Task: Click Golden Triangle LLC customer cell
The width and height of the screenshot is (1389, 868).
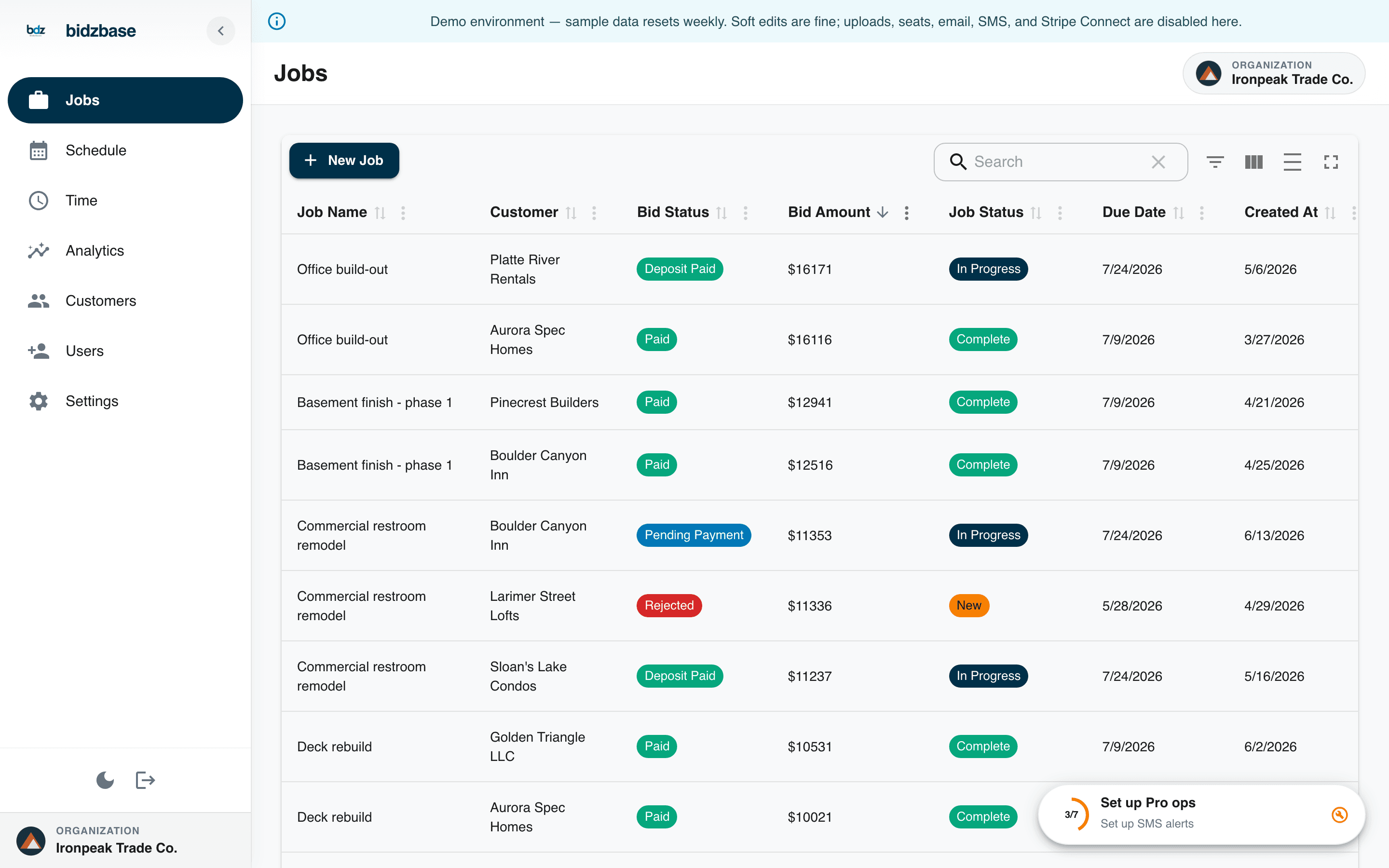Action: coord(537,747)
